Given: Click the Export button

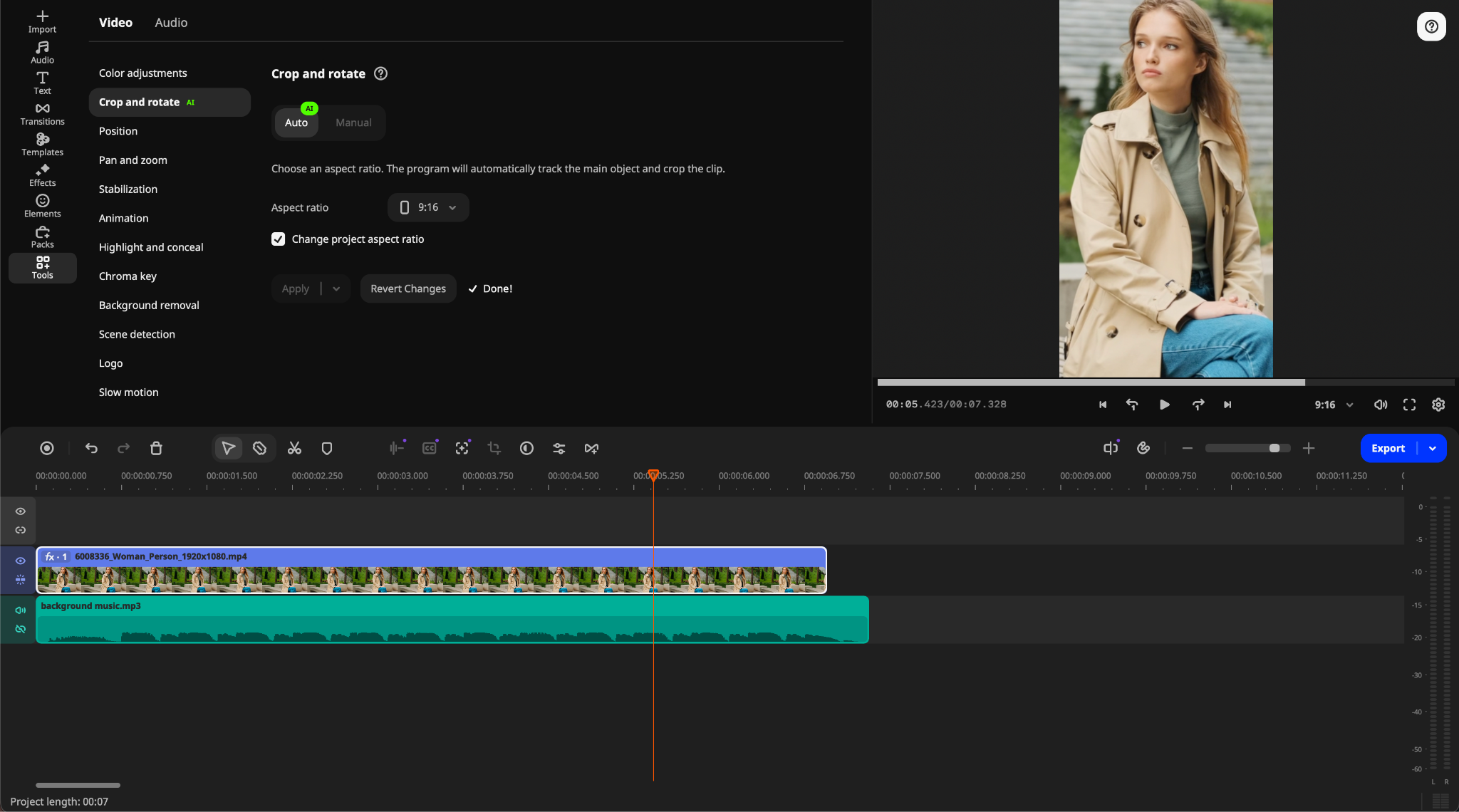Looking at the screenshot, I should 1388,448.
